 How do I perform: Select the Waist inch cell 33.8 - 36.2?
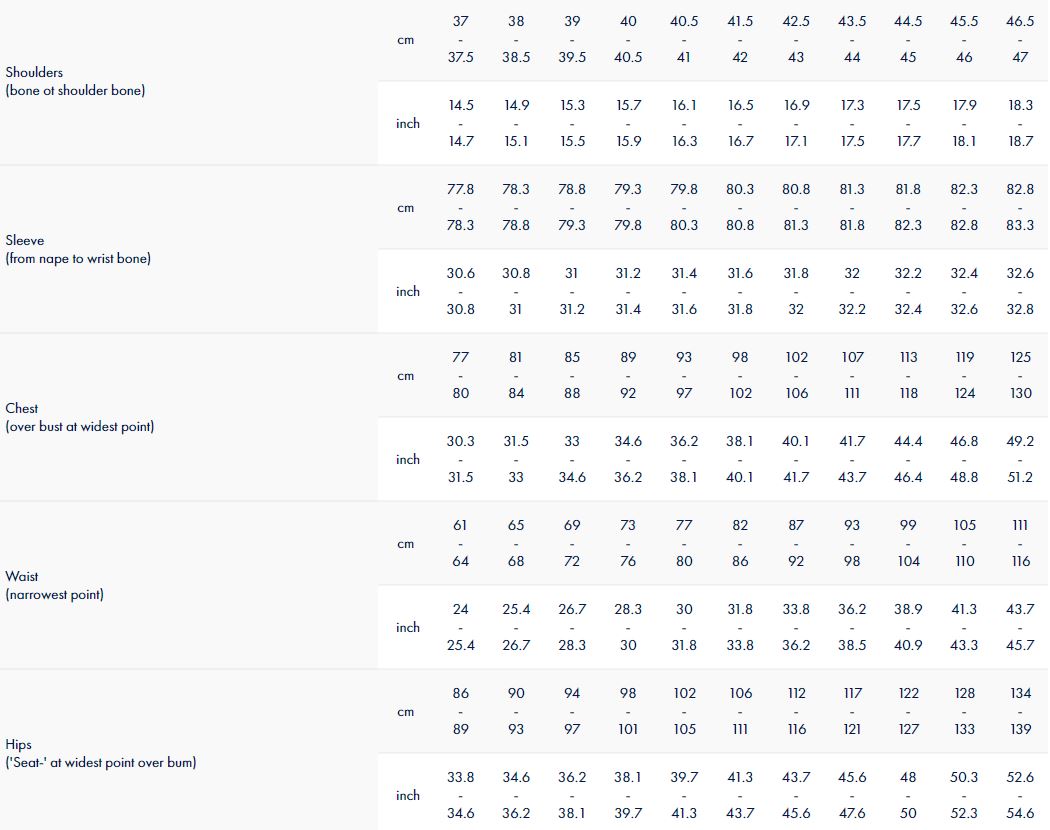coord(796,627)
